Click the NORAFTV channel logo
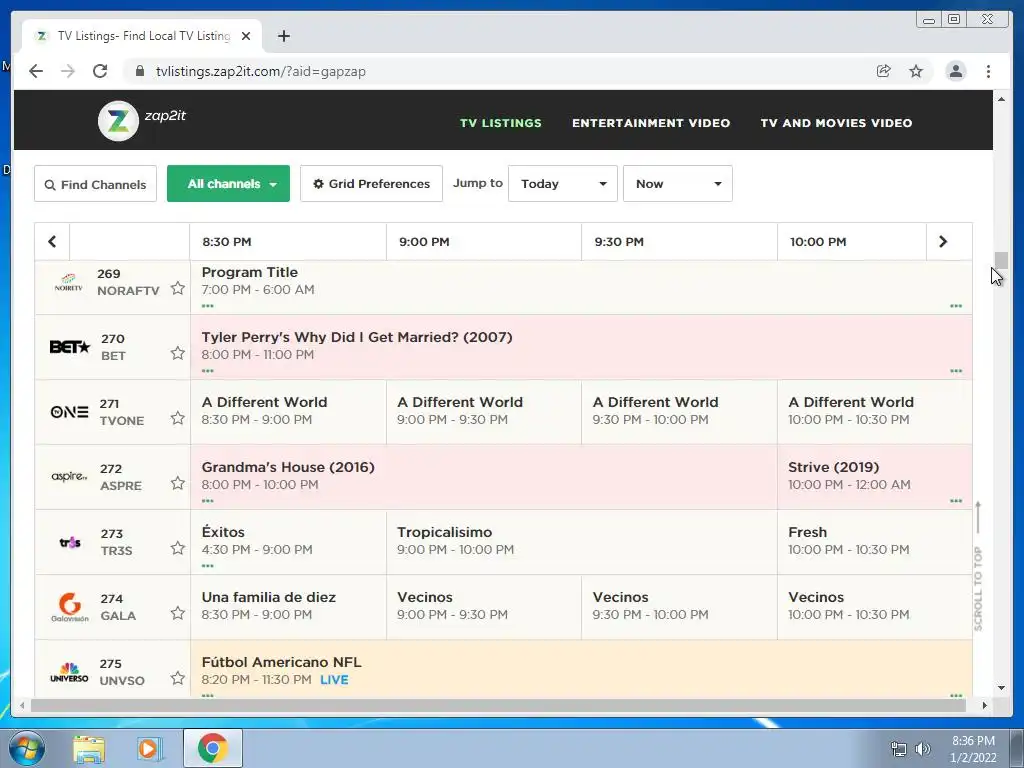The height and width of the screenshot is (768, 1024). point(69,282)
